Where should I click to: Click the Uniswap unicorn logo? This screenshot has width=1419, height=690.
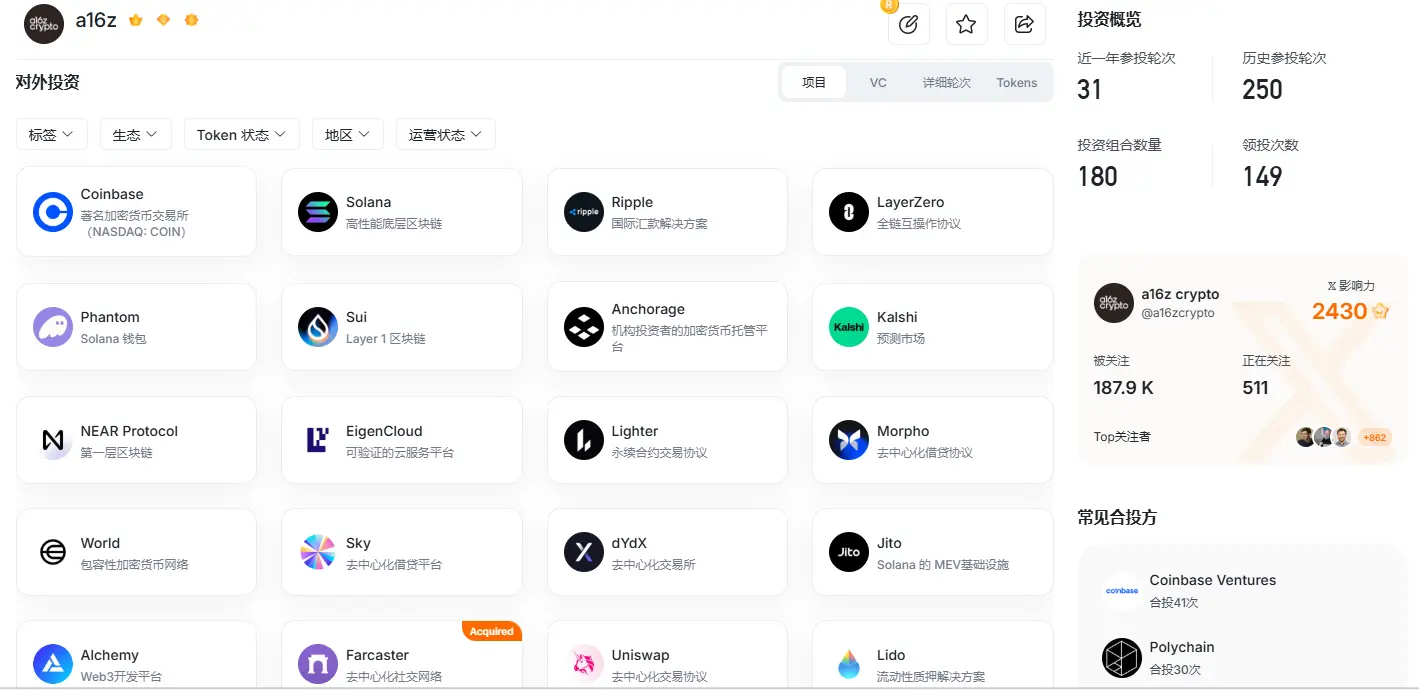583,663
